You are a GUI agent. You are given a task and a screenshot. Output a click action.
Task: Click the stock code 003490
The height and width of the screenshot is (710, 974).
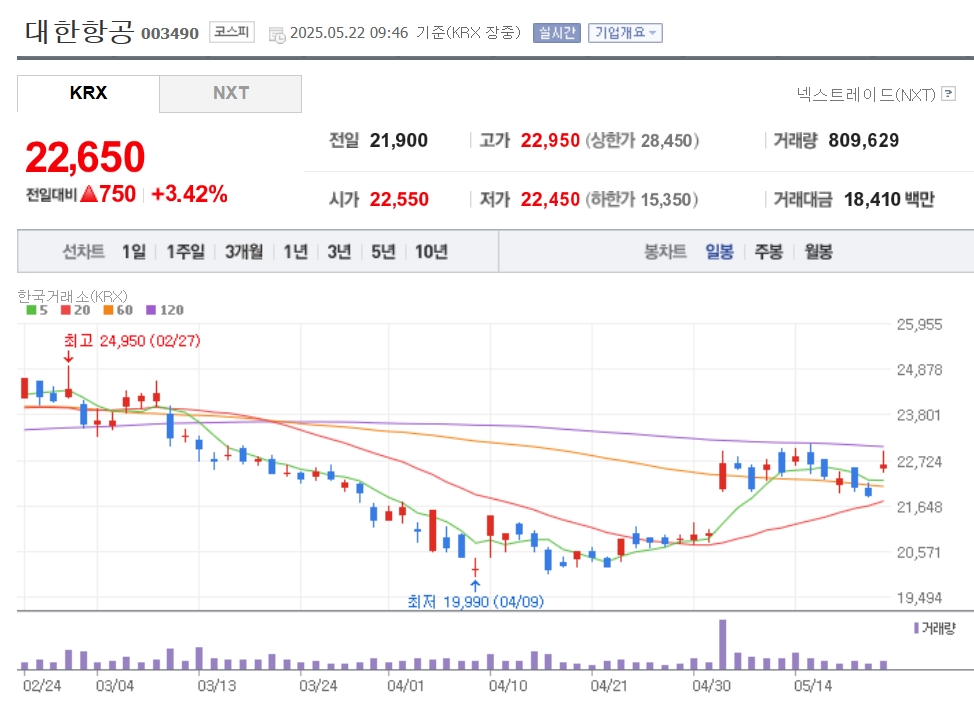pyautogui.click(x=170, y=34)
